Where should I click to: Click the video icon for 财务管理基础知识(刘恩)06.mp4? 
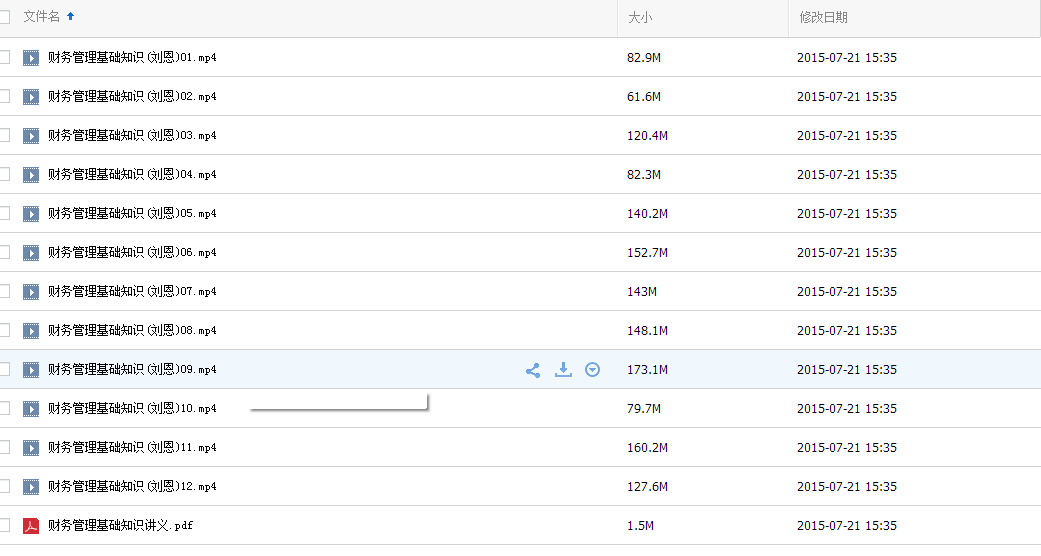tap(31, 253)
